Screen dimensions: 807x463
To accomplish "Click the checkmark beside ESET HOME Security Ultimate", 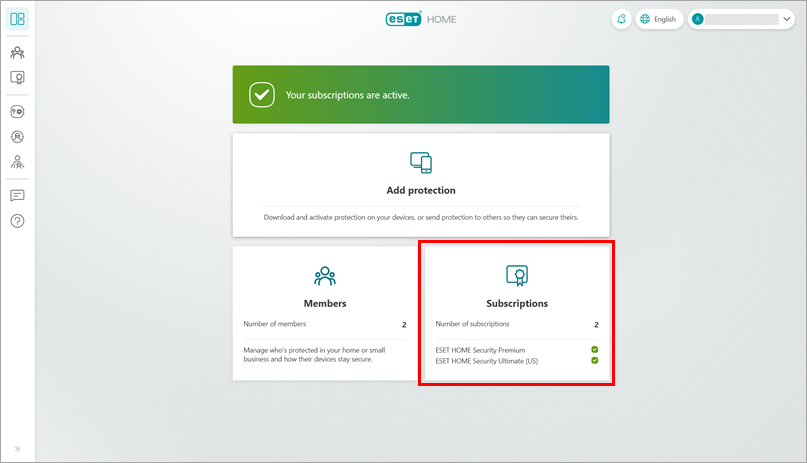I will [594, 360].
